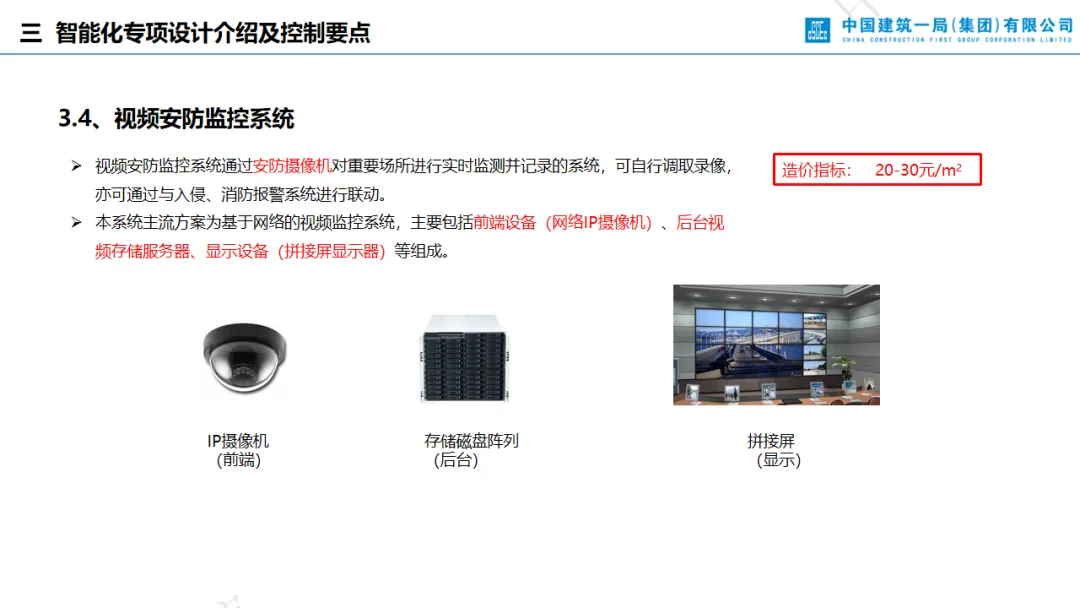Click the second arrow bullet point icon
The image size is (1080, 608).
tap(76, 222)
